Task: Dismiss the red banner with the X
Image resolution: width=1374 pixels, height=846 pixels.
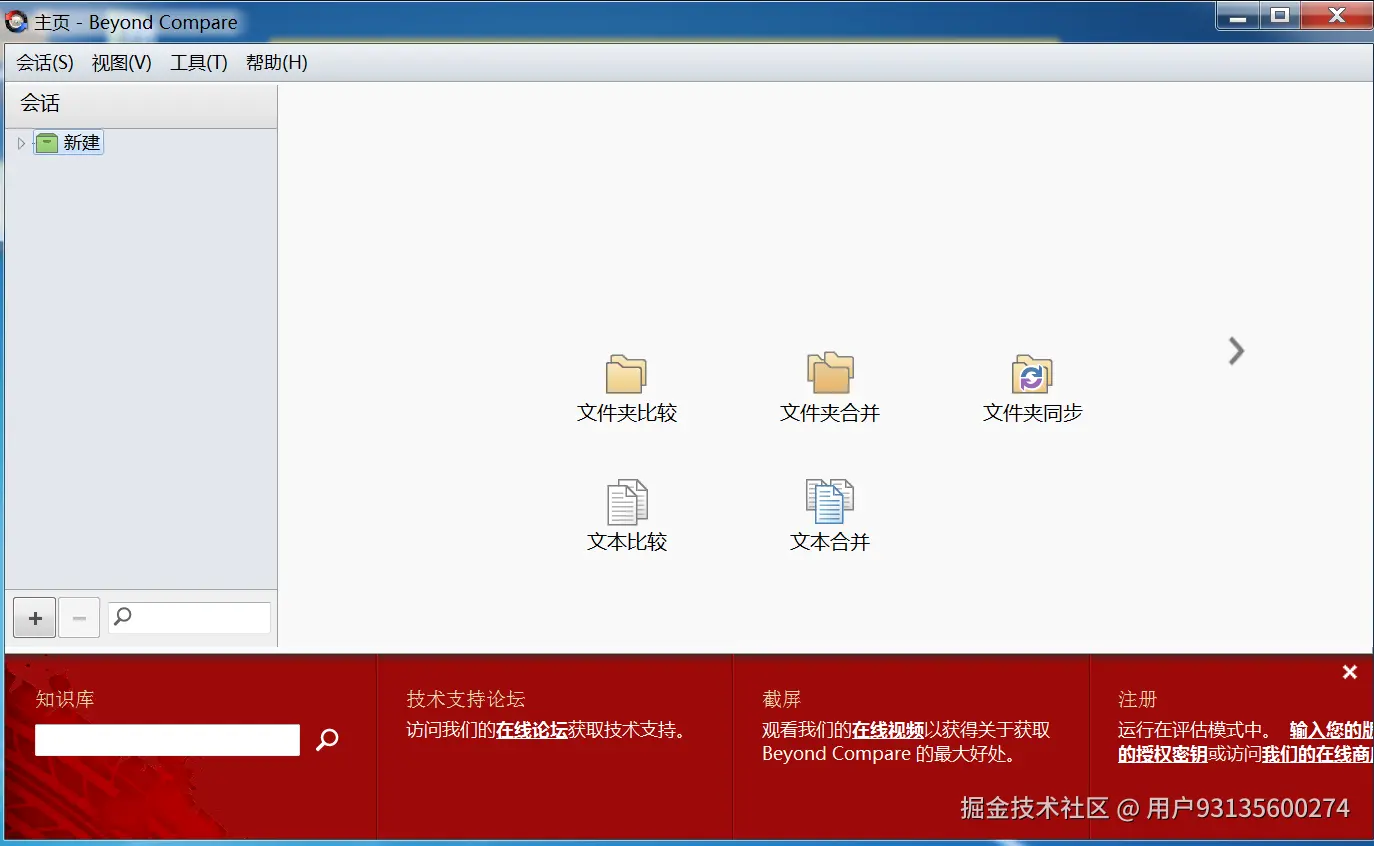Action: [x=1349, y=671]
